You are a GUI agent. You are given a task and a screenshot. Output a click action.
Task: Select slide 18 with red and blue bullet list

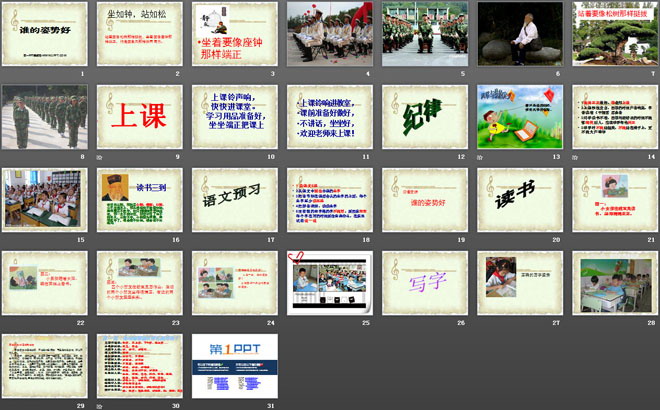tap(330, 200)
